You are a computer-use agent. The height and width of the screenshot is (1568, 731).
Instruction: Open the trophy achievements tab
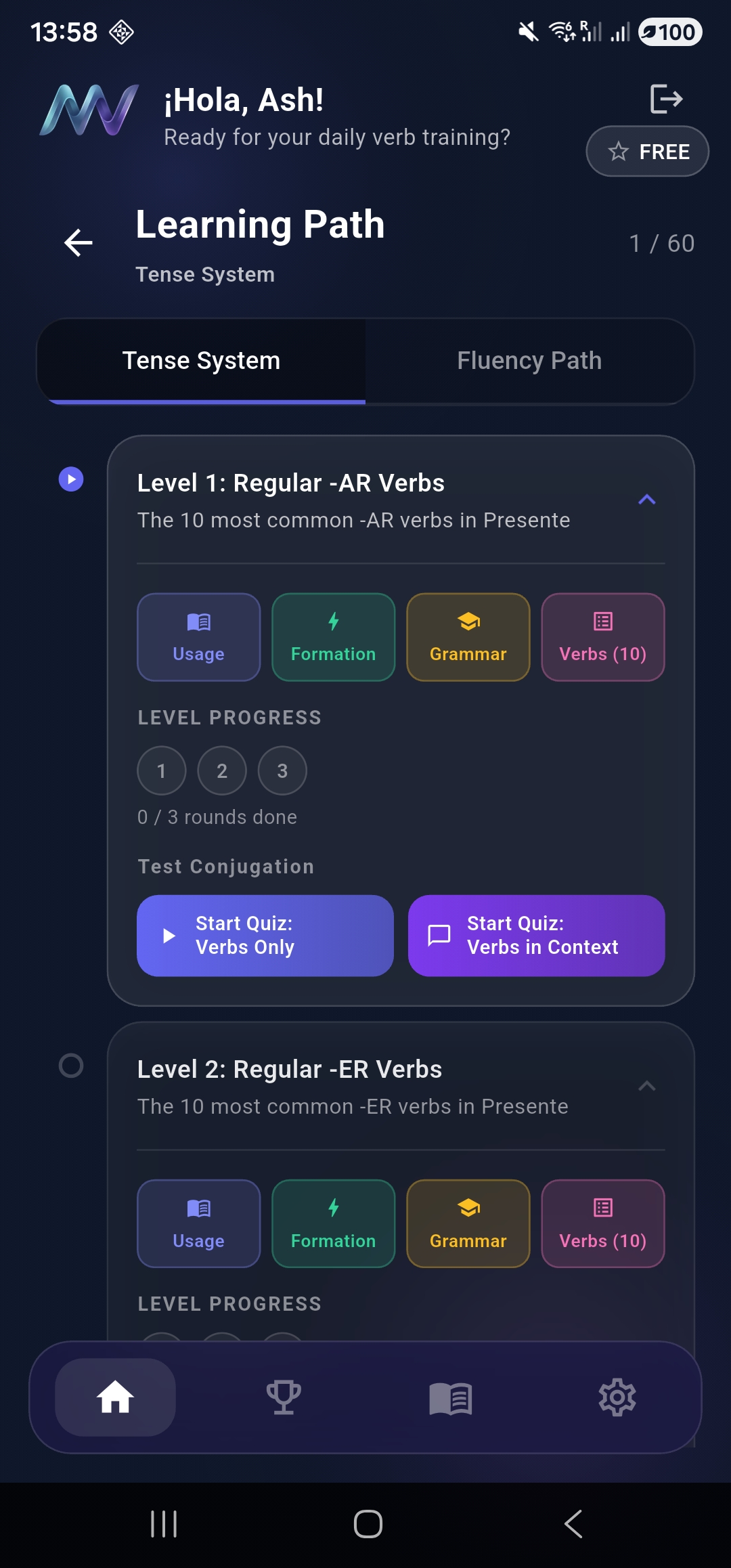tap(284, 1397)
